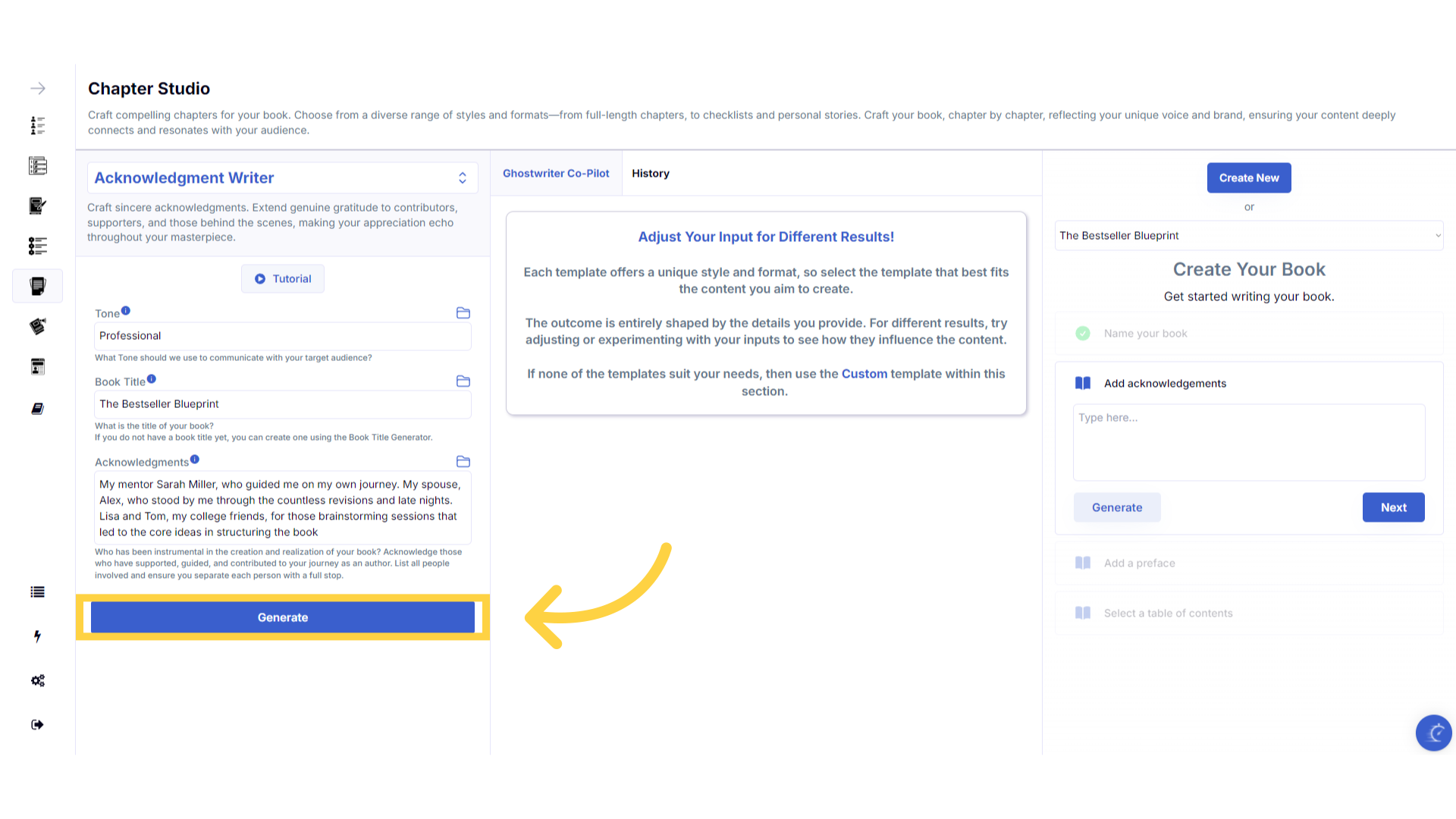Open the folder icon next to Acknowledgments
Viewport: 1456px width, 819px height.
(463, 462)
